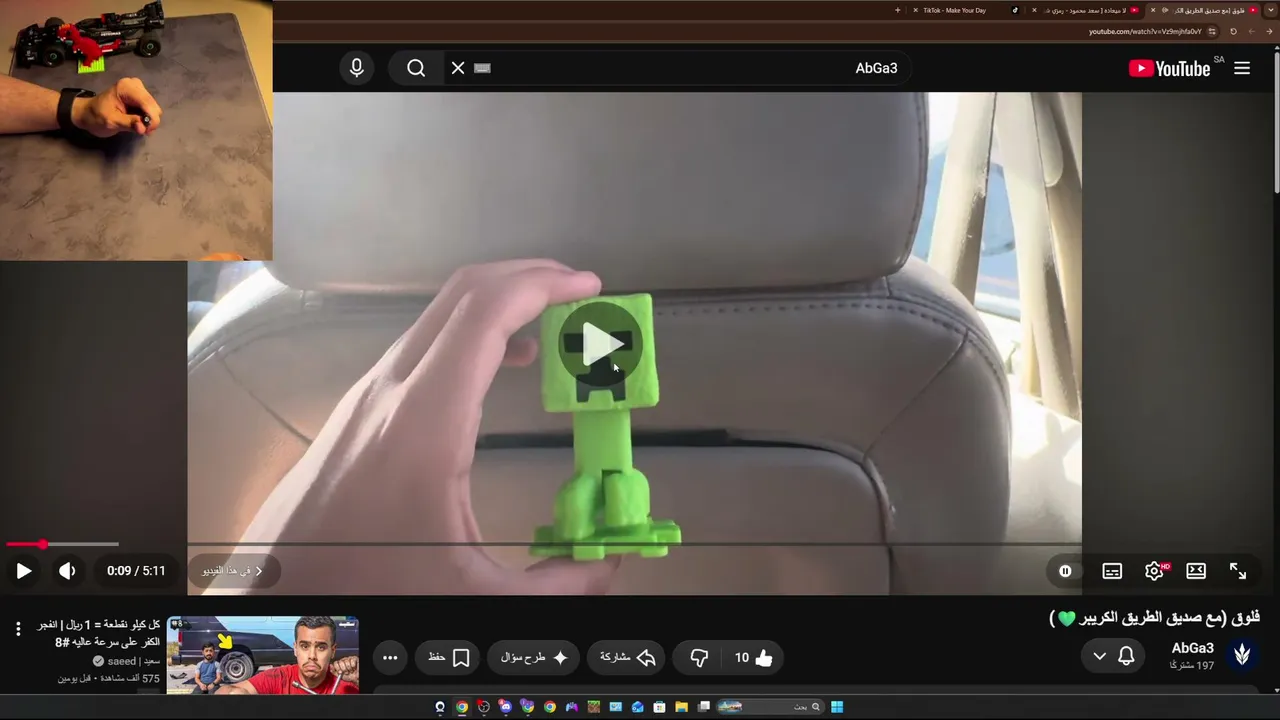The height and width of the screenshot is (720, 1280).
Task: Expand the 'في هذا الفيديو' chapters chip
Action: (233, 571)
